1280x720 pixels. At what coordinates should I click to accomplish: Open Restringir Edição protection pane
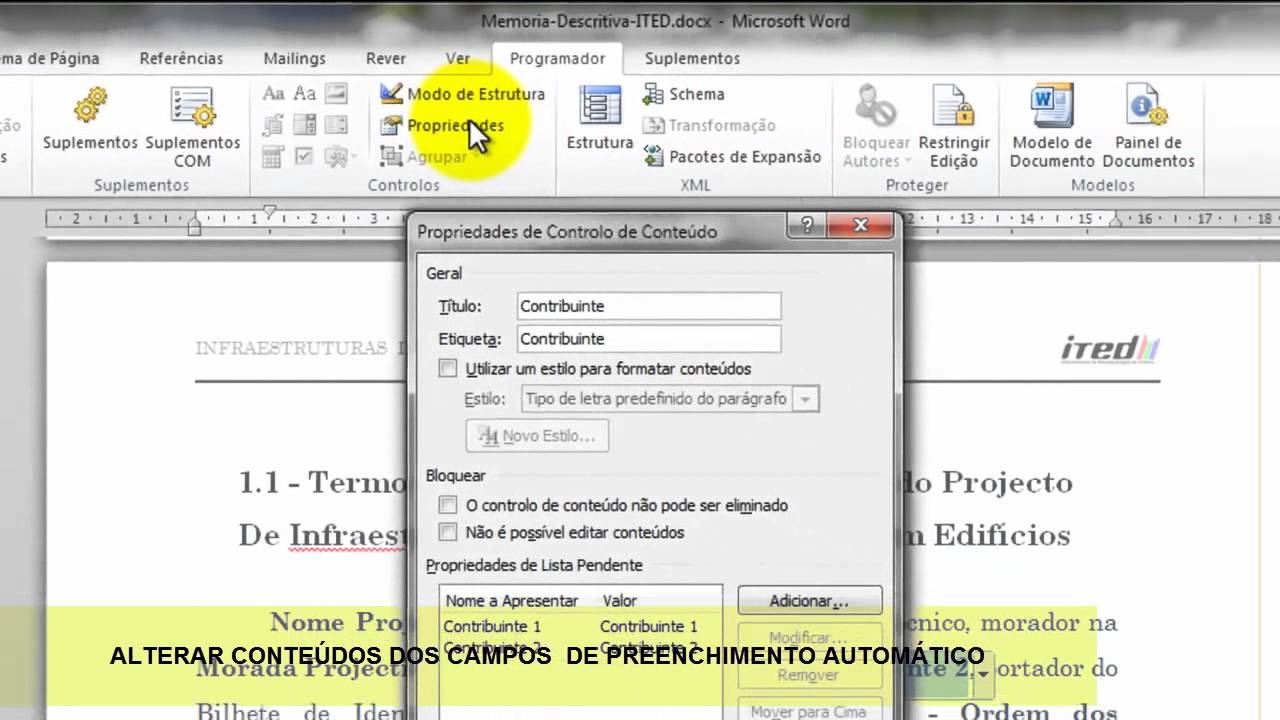[954, 127]
